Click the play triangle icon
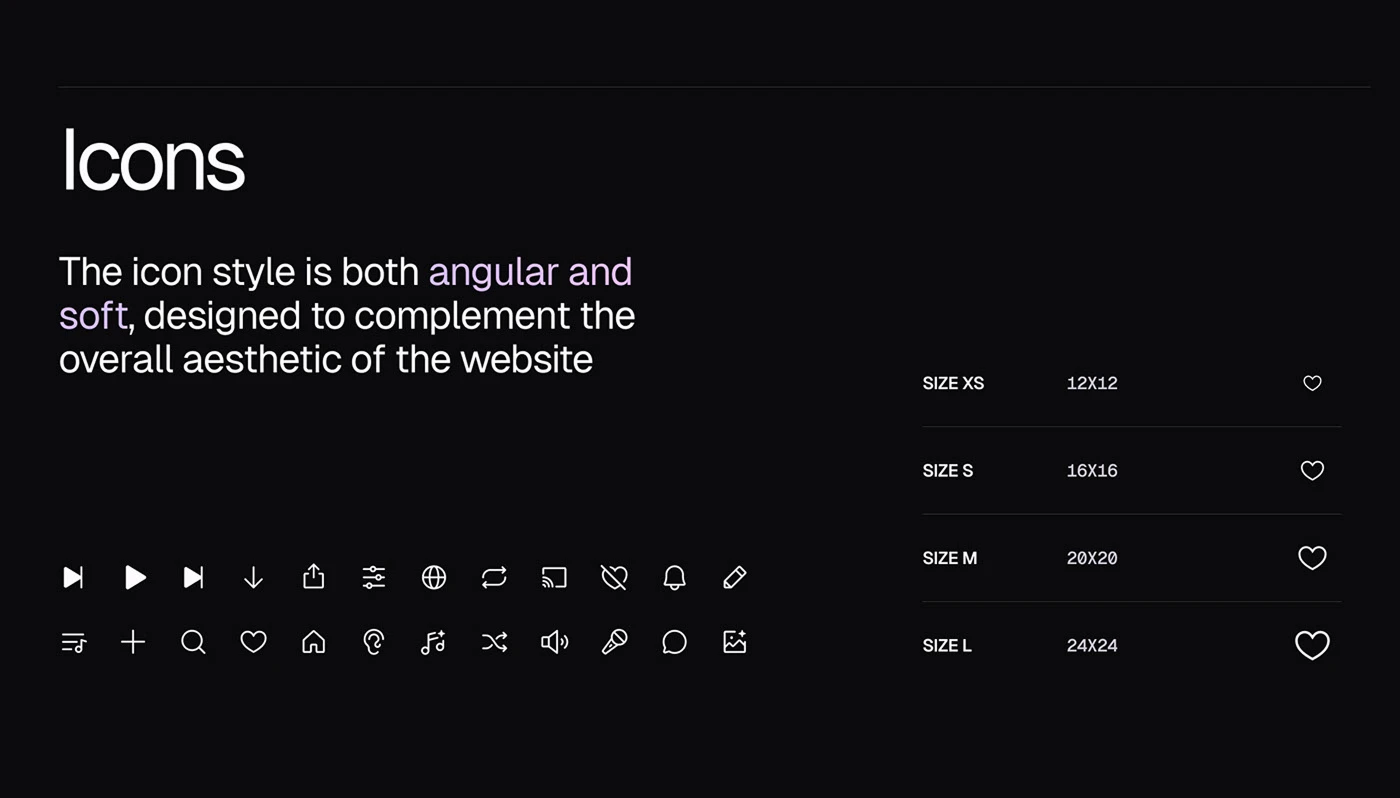Image resolution: width=1400 pixels, height=798 pixels. coord(135,577)
